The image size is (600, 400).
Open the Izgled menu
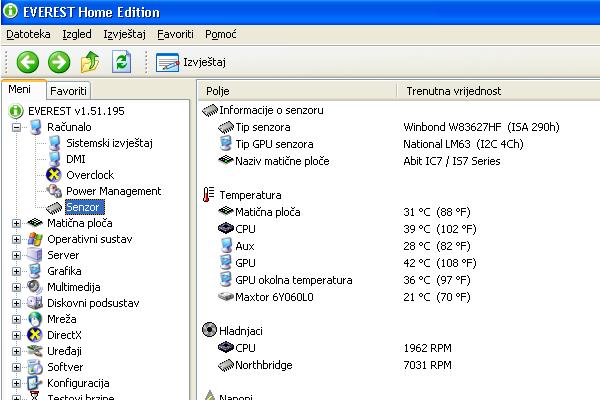pyautogui.click(x=76, y=34)
